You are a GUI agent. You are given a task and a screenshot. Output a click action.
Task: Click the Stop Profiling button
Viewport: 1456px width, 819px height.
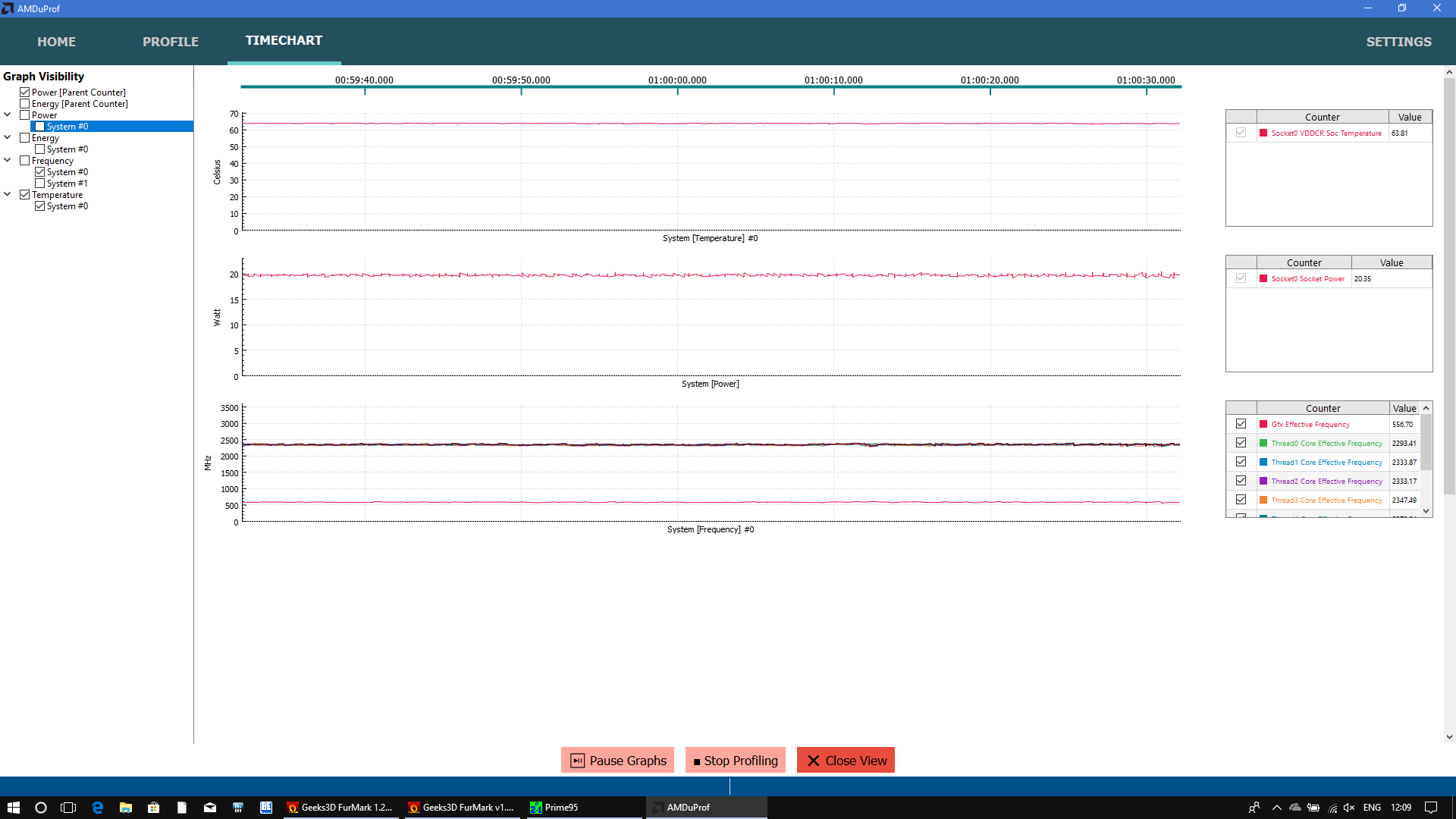(735, 761)
